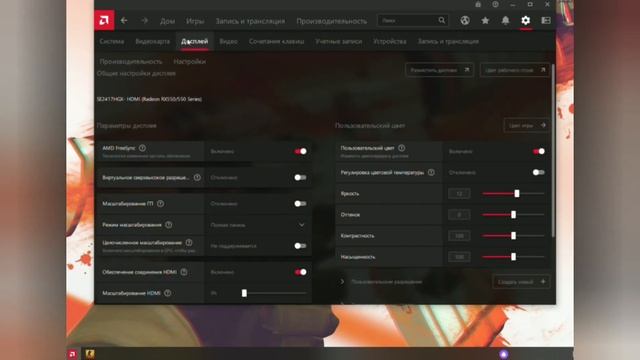The width and height of the screenshot is (640, 360).
Task: Turn off the Пользовательский цвет toggle
Action: pyautogui.click(x=539, y=151)
